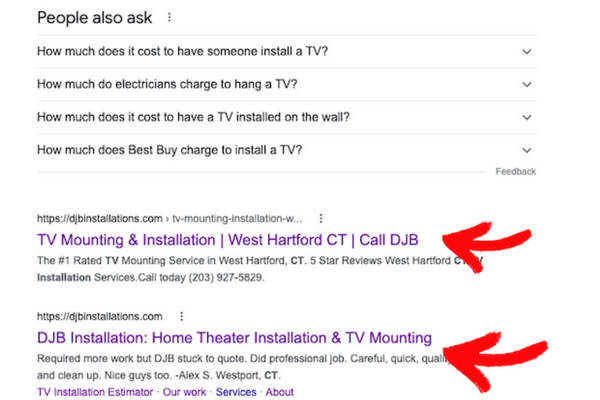600x400 pixels.
Task: Click the question text about installing a TV
Action: [x=183, y=51]
